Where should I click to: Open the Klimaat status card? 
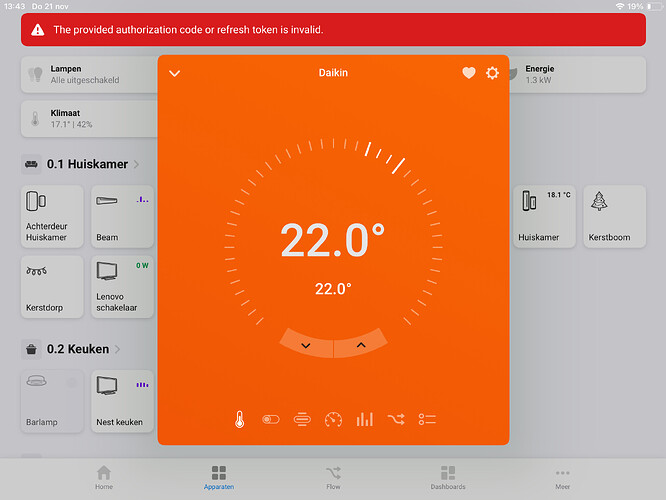(89, 119)
